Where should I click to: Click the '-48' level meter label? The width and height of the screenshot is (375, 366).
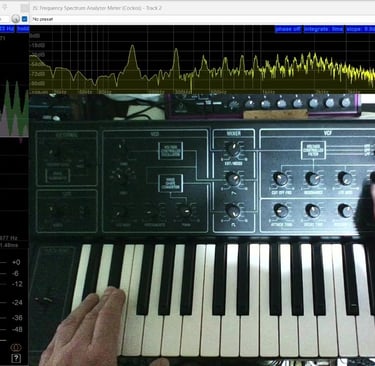(x=17, y=329)
